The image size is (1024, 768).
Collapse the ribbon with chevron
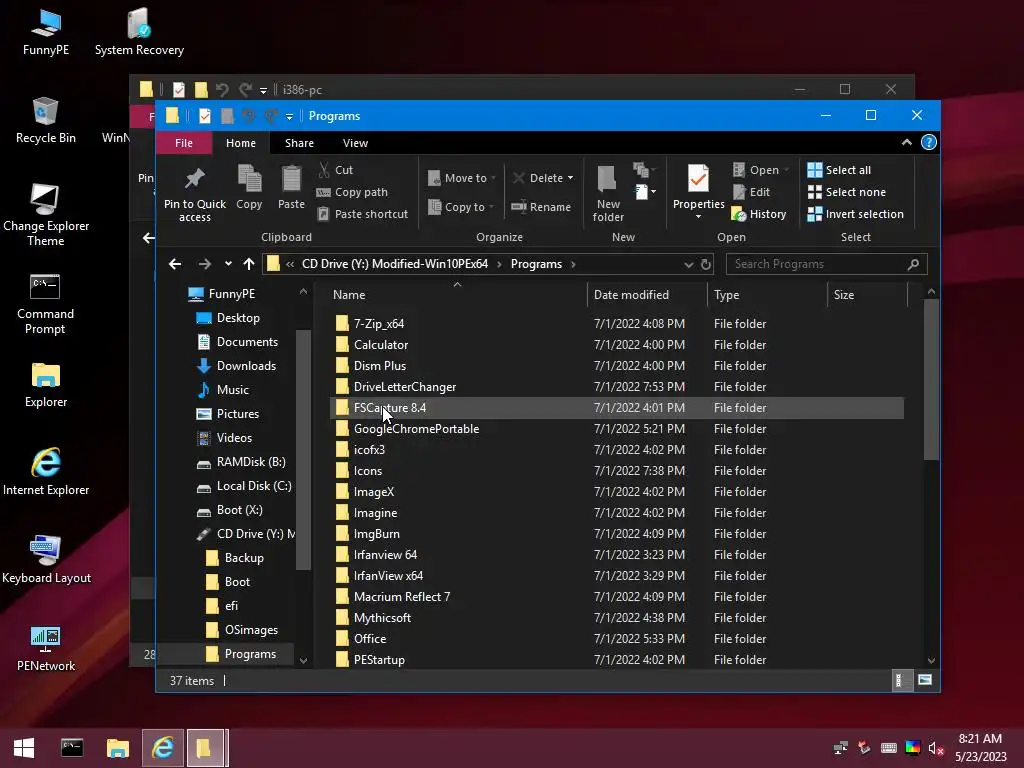click(x=906, y=142)
